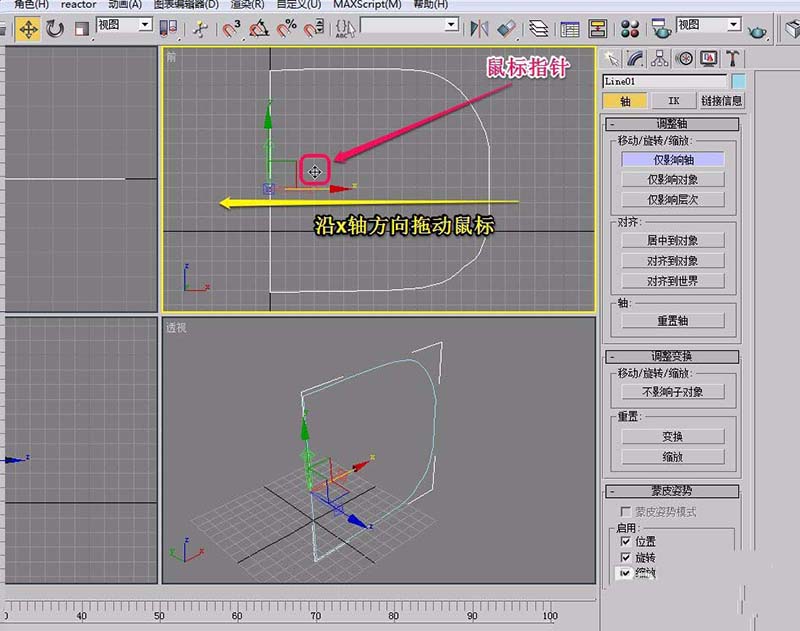The image size is (800, 631).
Task: Toggle the 不影响子对象 button
Action: pyautogui.click(x=673, y=392)
